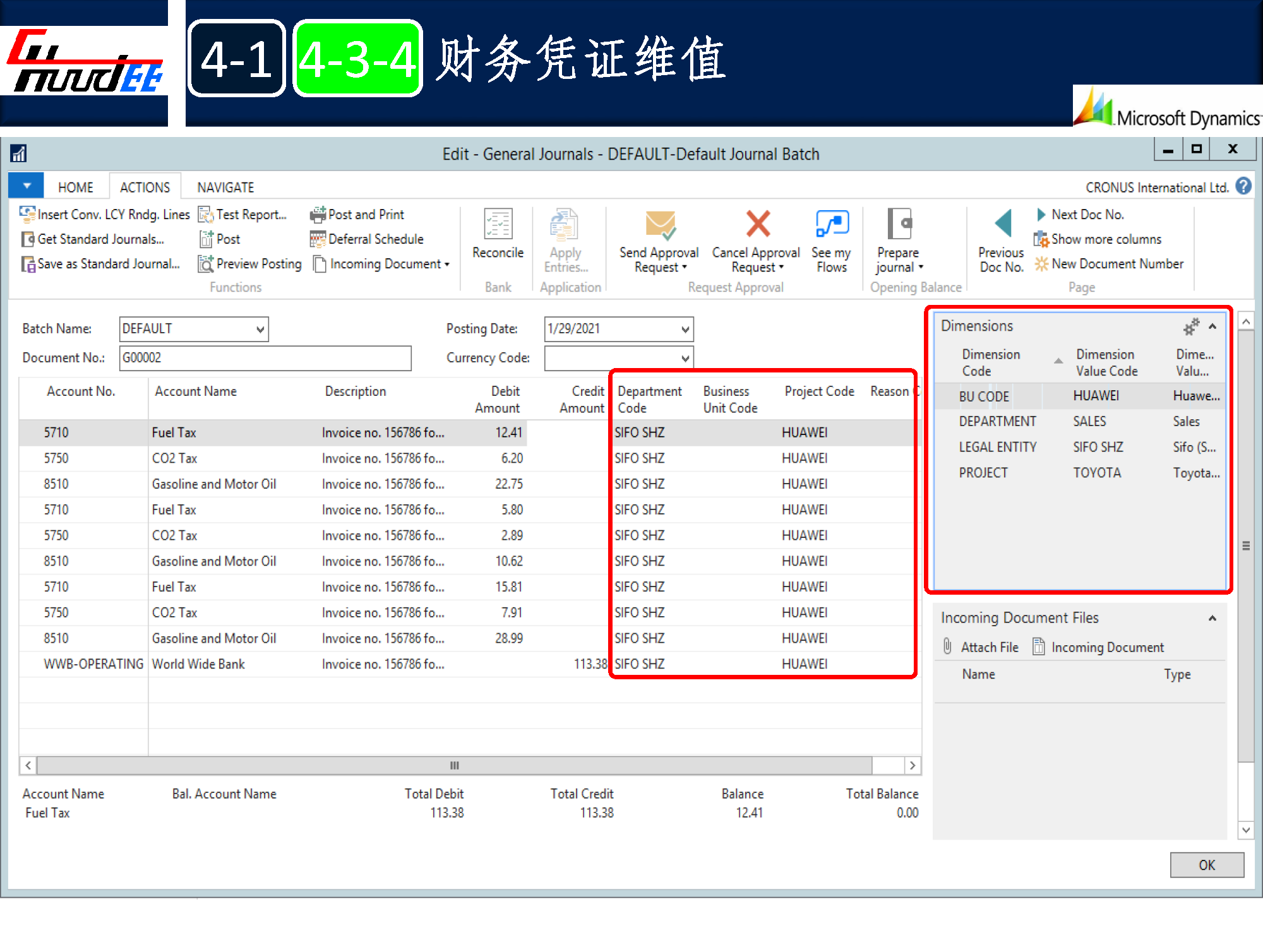Click the OK button

tap(1206, 865)
